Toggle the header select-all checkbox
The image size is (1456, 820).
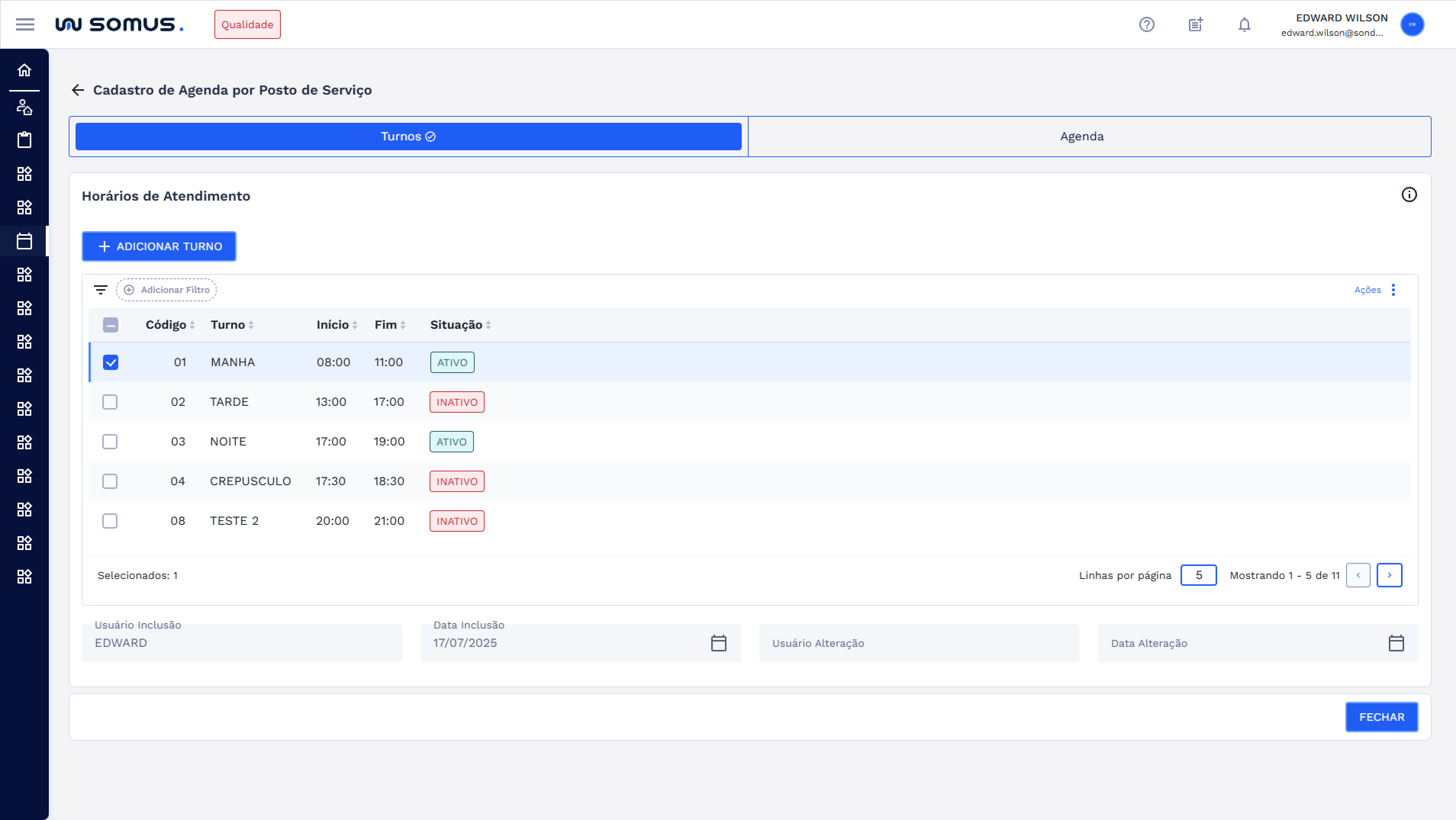111,325
